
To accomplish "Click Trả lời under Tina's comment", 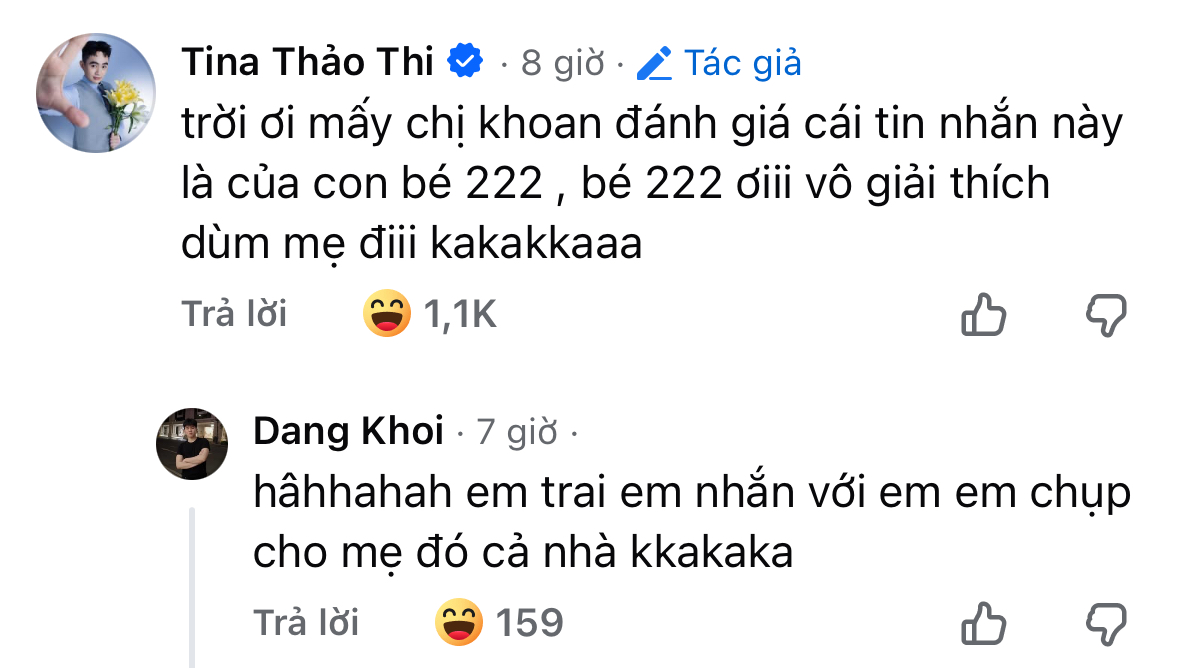I will [232, 314].
